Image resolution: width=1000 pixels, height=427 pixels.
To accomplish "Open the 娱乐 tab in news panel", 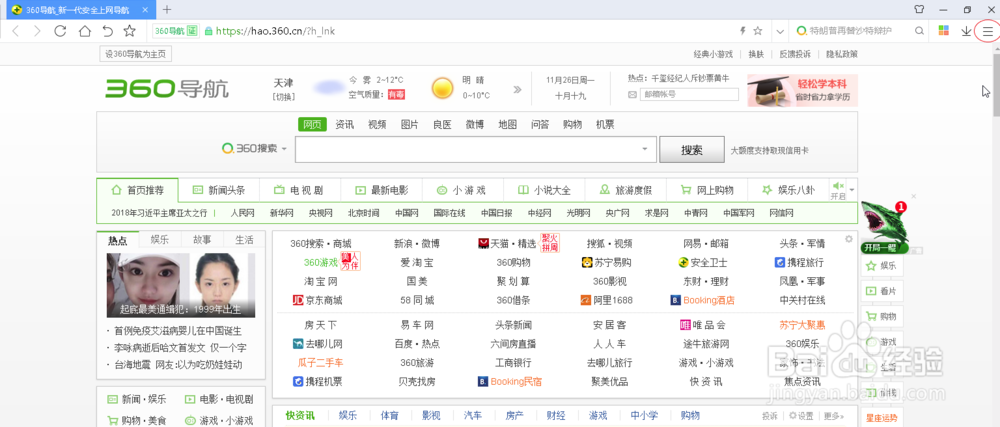I will click(160, 240).
